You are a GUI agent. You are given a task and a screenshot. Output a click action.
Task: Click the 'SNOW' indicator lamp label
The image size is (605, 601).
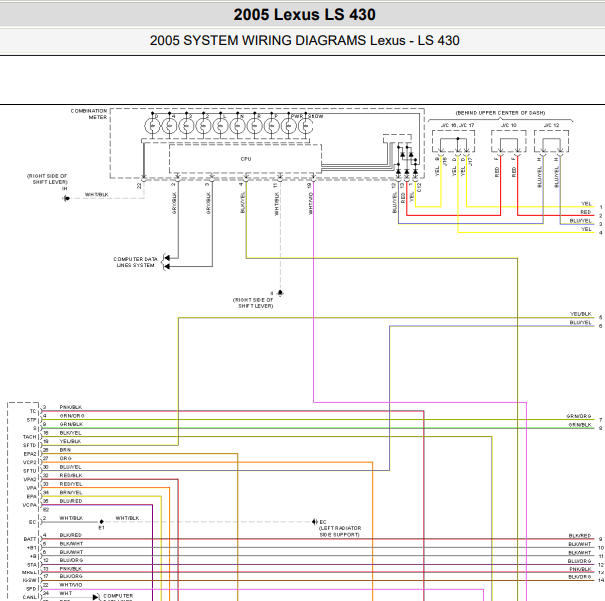click(x=316, y=116)
